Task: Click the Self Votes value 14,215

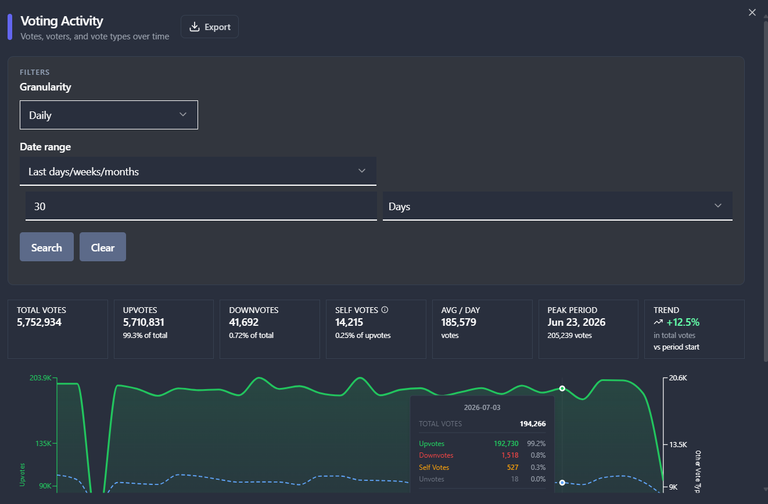Action: [x=349, y=322]
